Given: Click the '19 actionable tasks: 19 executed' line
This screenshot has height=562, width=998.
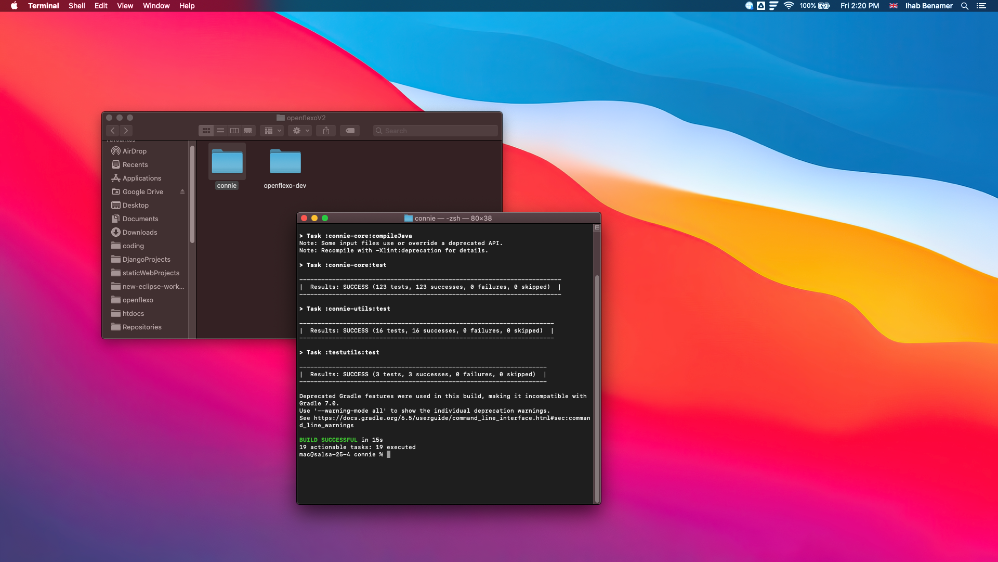Looking at the screenshot, I should pyautogui.click(x=357, y=447).
